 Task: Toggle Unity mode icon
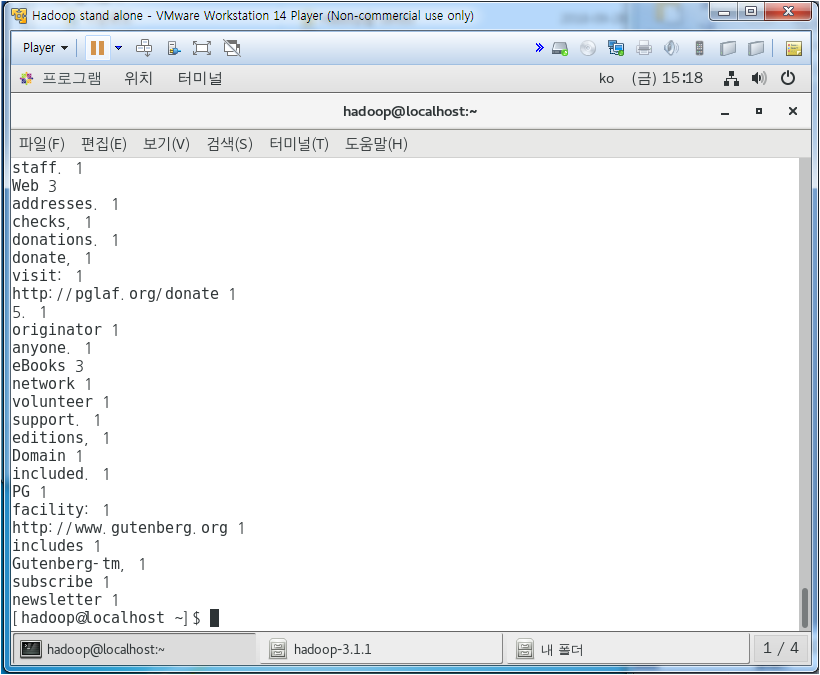[x=232, y=48]
